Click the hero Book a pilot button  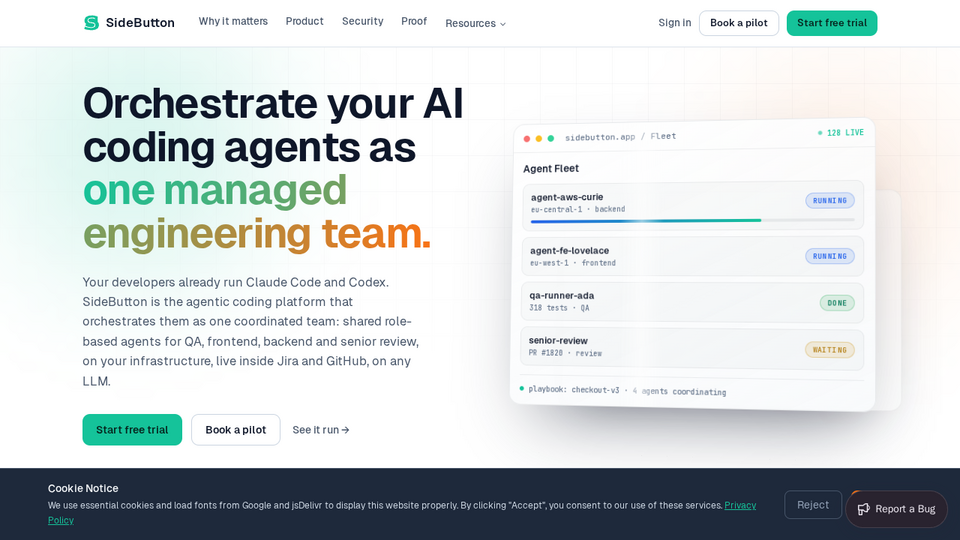pyautogui.click(x=236, y=430)
